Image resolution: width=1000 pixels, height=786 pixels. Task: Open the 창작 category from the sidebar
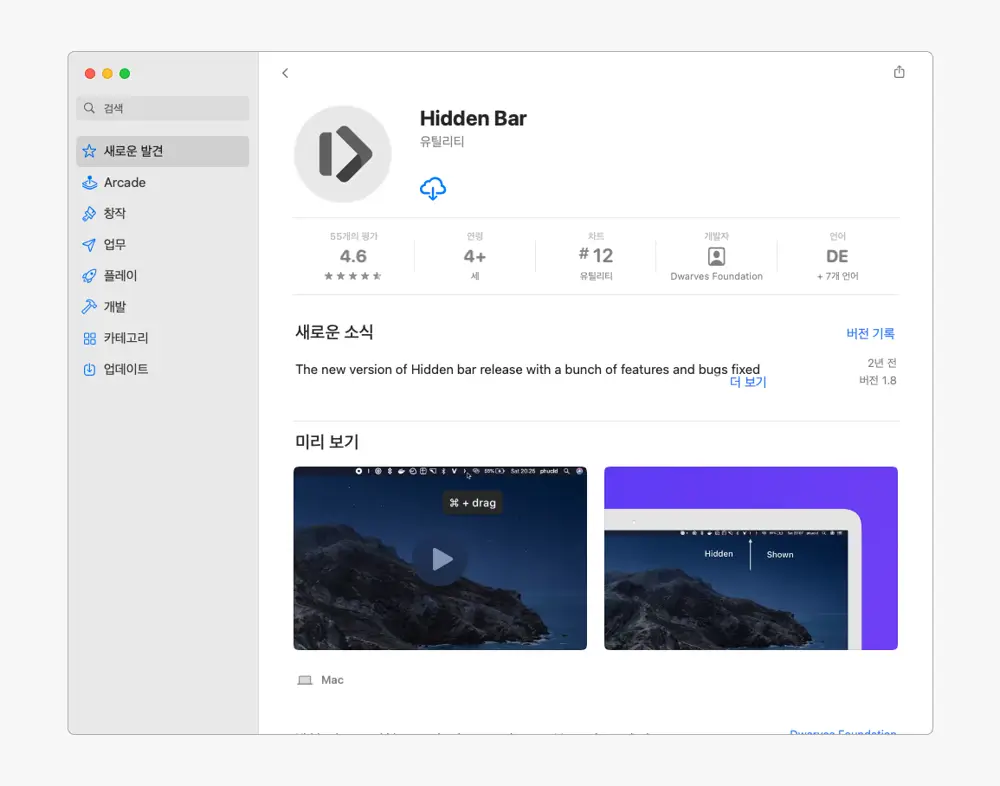coord(117,213)
